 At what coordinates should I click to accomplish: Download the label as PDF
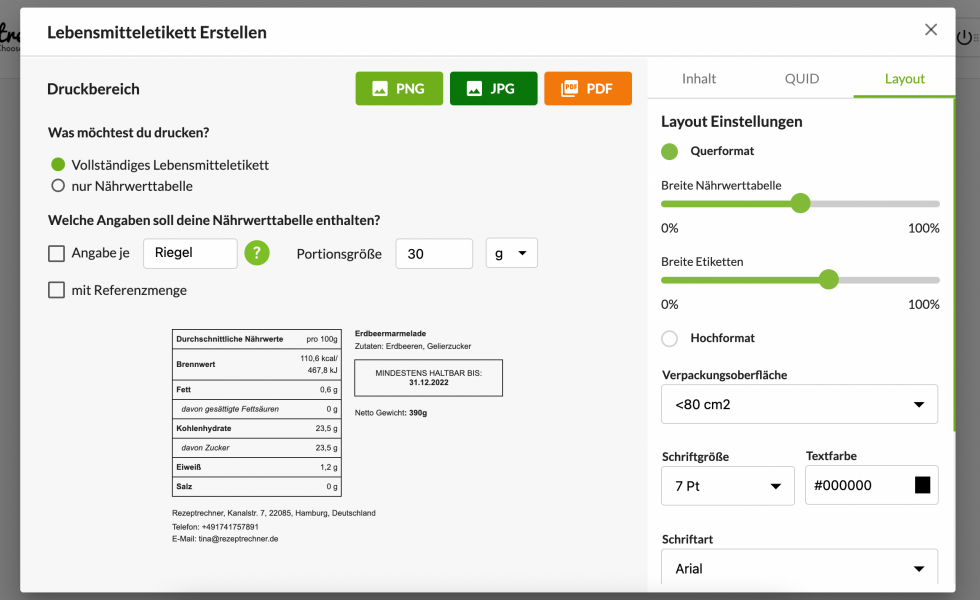[588, 89]
